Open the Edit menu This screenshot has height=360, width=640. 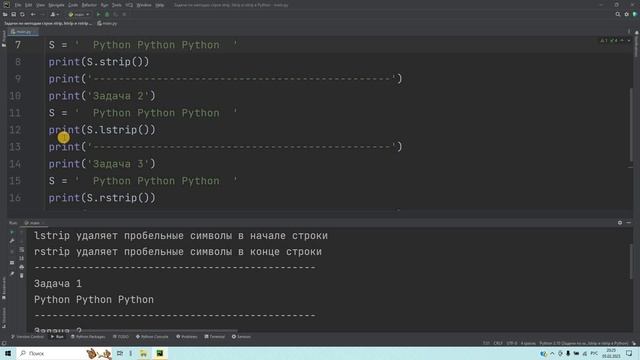28,5
